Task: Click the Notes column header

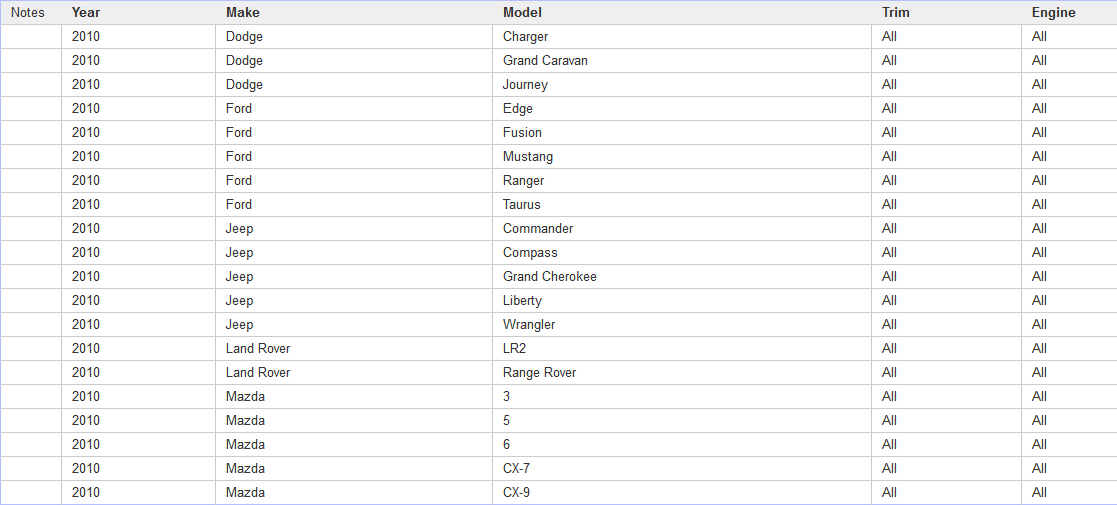Action: (x=31, y=12)
